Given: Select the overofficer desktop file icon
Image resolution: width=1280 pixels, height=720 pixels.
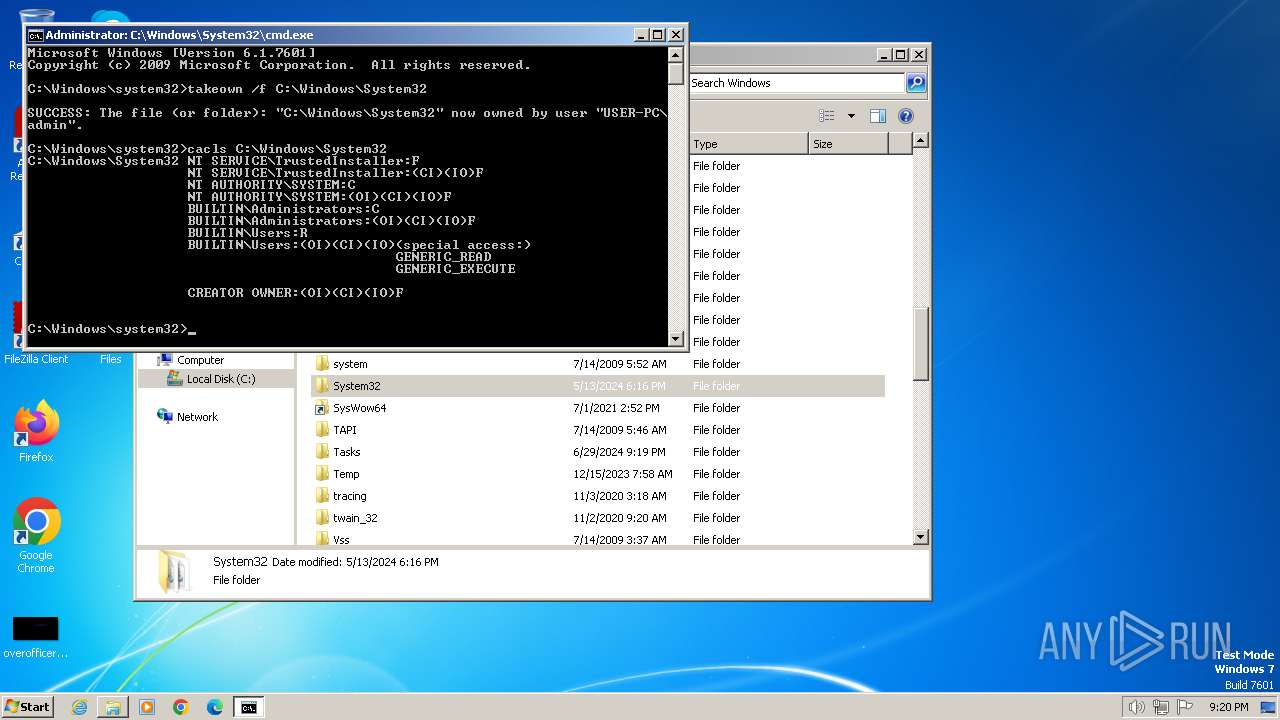Looking at the screenshot, I should (x=35, y=637).
